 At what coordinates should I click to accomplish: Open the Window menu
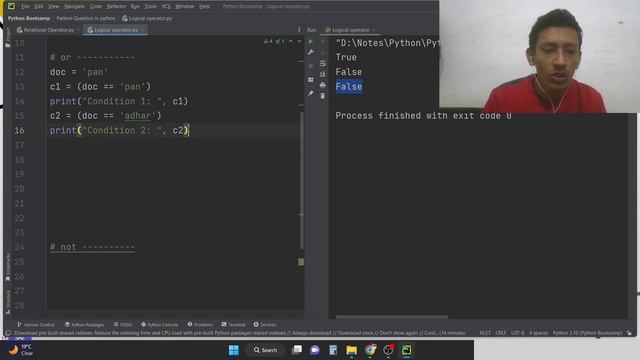(184, 6)
